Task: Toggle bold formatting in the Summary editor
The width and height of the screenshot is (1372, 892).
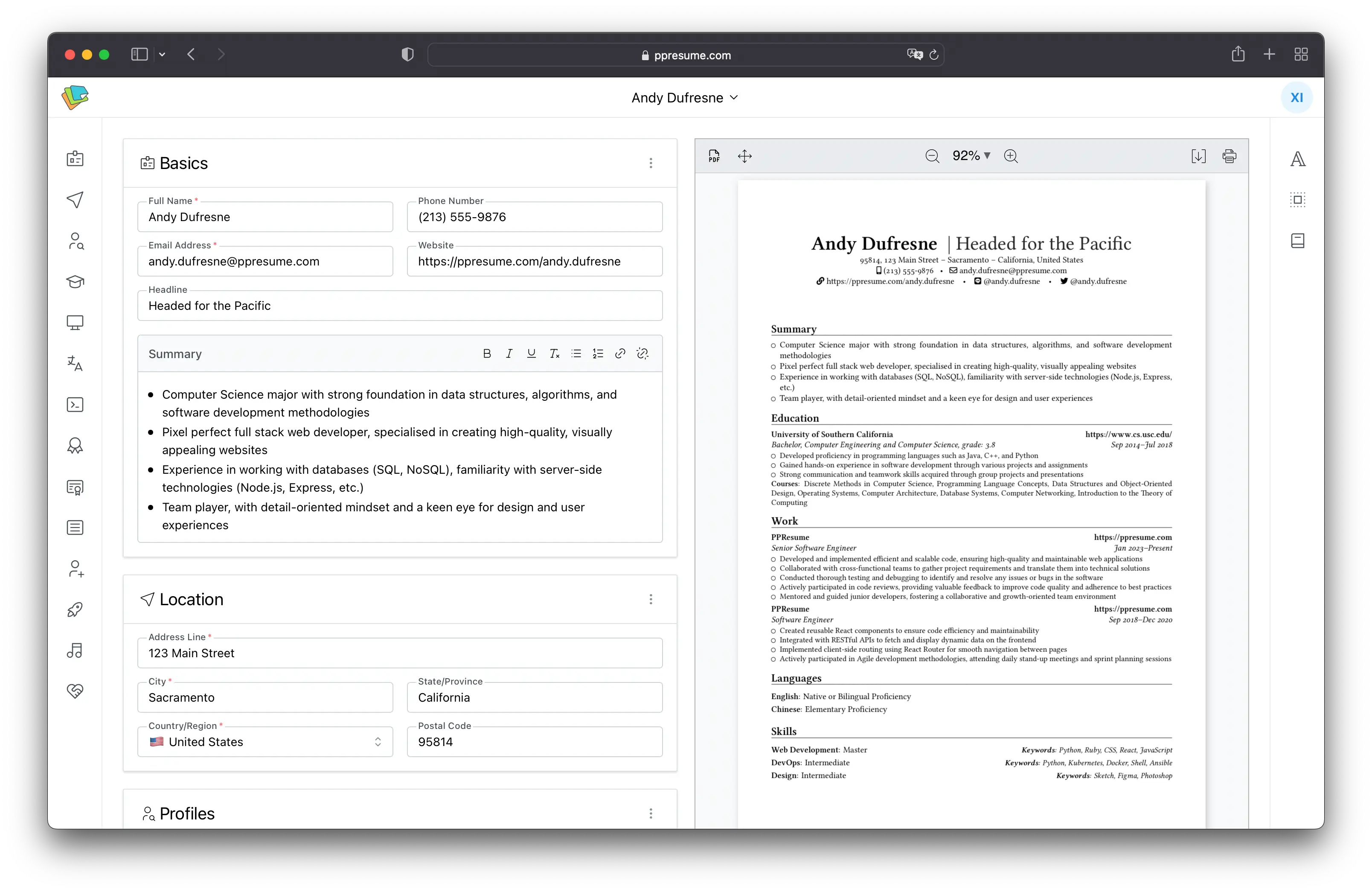Action: pyautogui.click(x=487, y=353)
